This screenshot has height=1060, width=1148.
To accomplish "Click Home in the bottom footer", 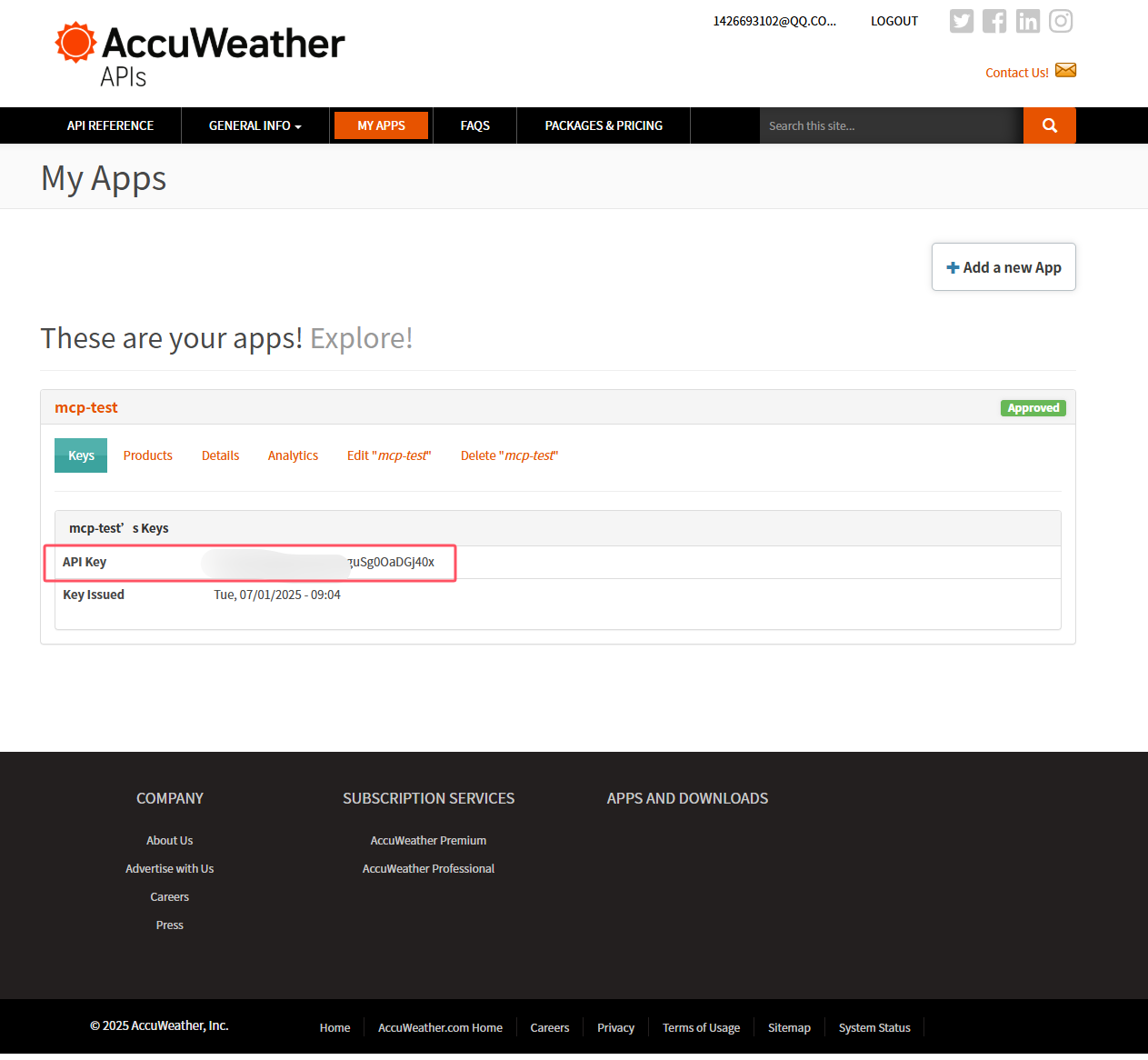I will click(x=335, y=1027).
